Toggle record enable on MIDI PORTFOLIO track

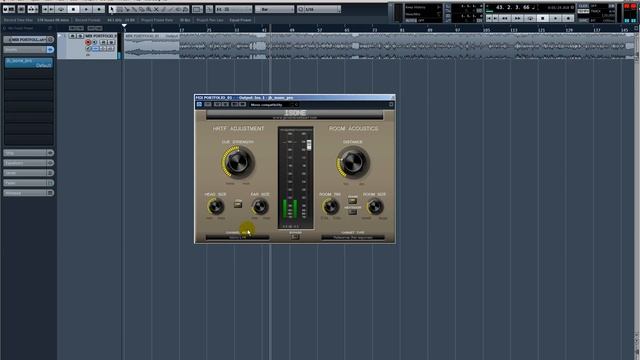[x=88, y=42]
